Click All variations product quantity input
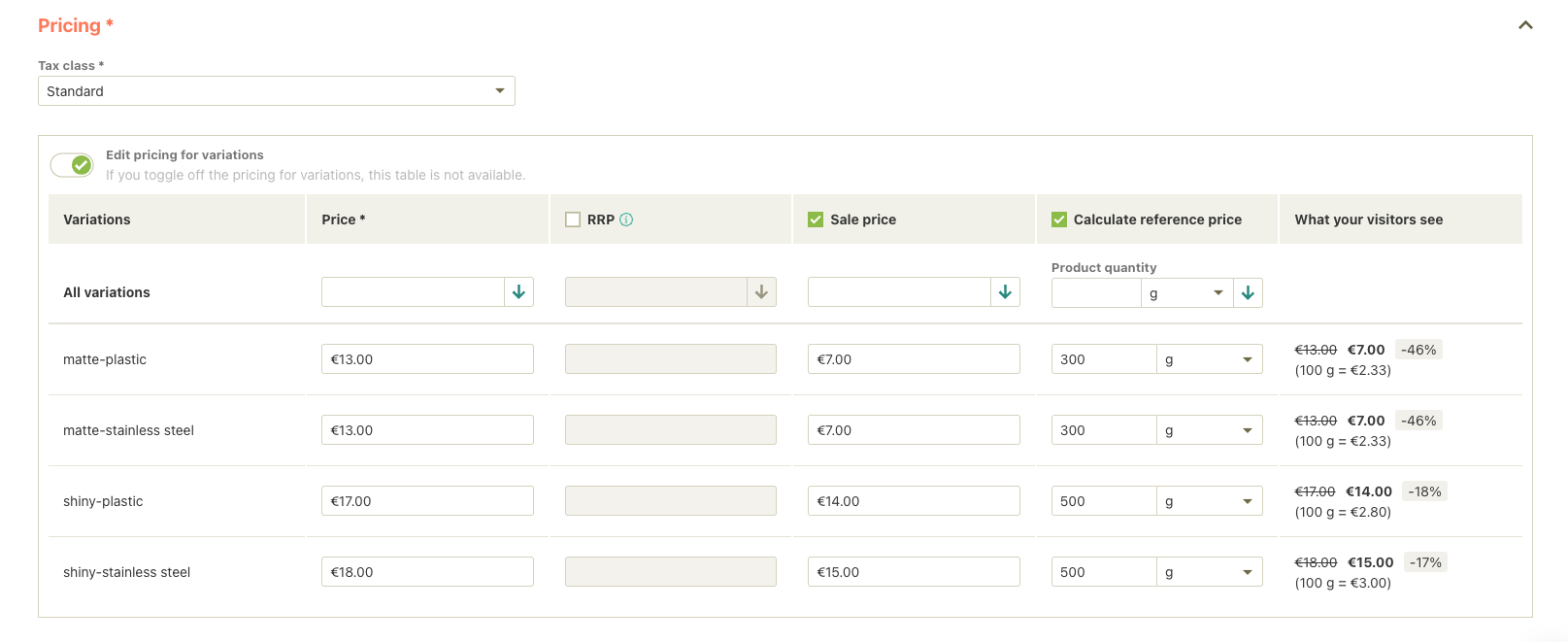The width and height of the screenshot is (1568, 642). click(x=1096, y=293)
